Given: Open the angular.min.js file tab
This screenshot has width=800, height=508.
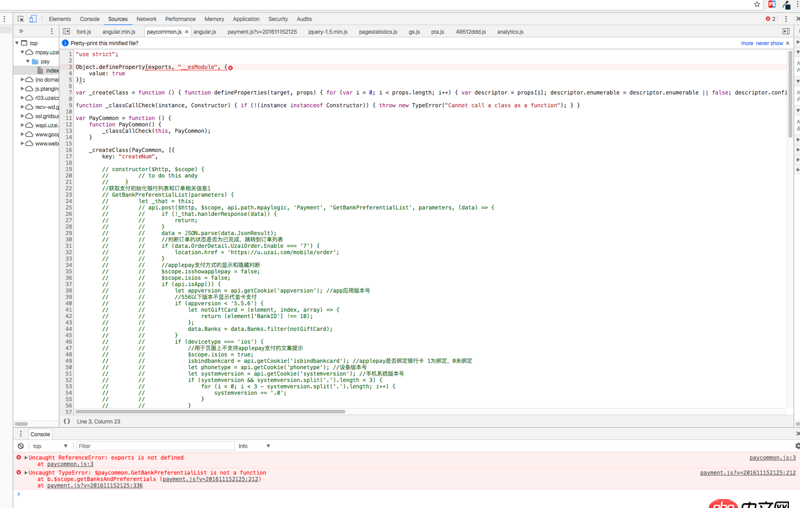Looking at the screenshot, I should click(x=119, y=32).
